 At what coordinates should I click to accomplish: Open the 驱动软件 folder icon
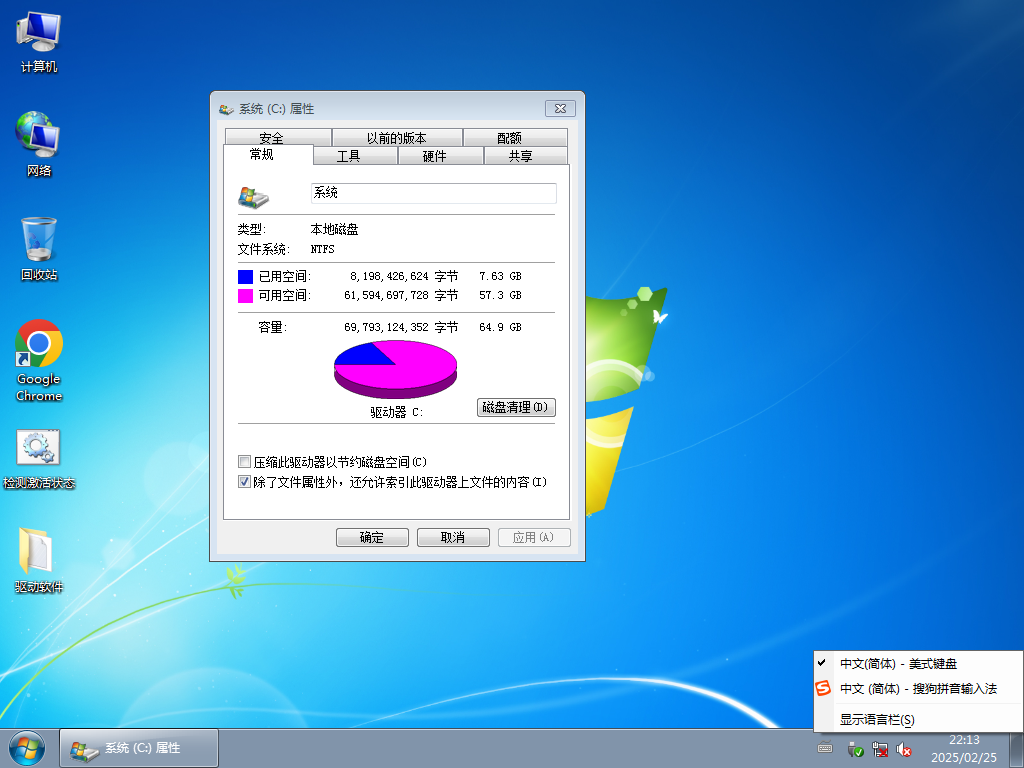[39, 561]
